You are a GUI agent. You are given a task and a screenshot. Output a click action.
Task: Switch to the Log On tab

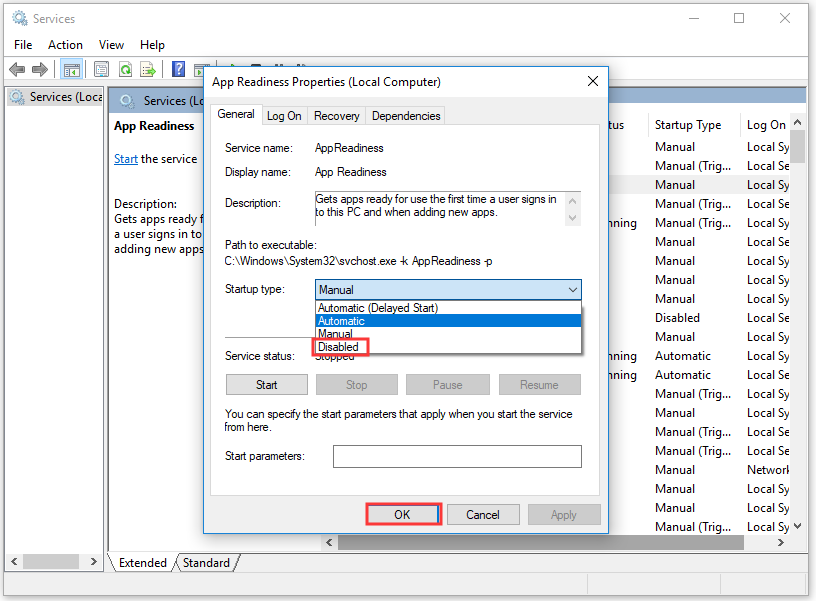click(x=284, y=116)
